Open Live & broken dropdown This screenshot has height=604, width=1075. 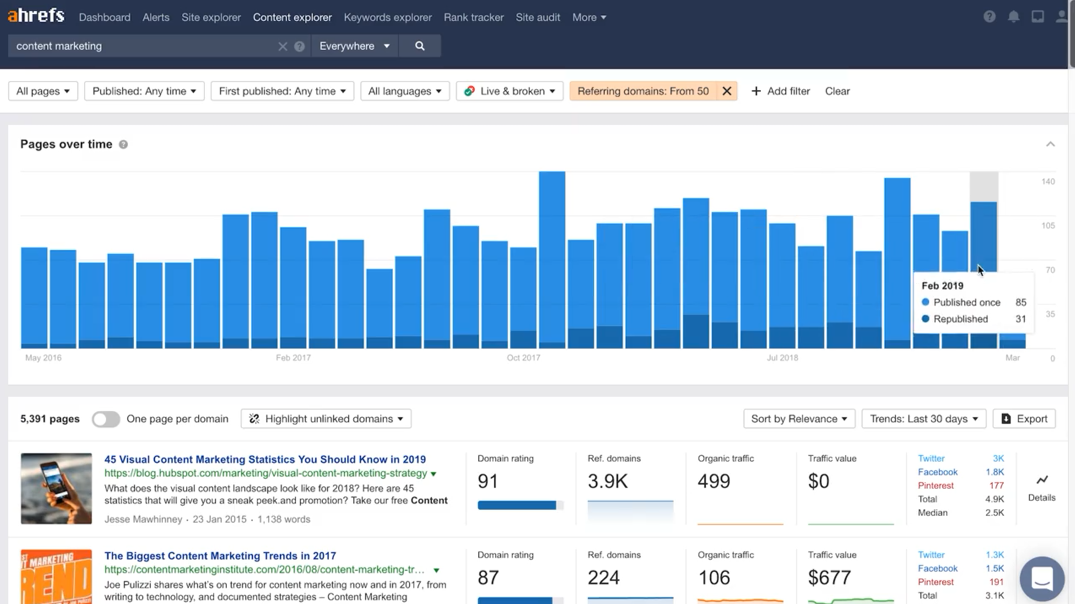pos(509,91)
